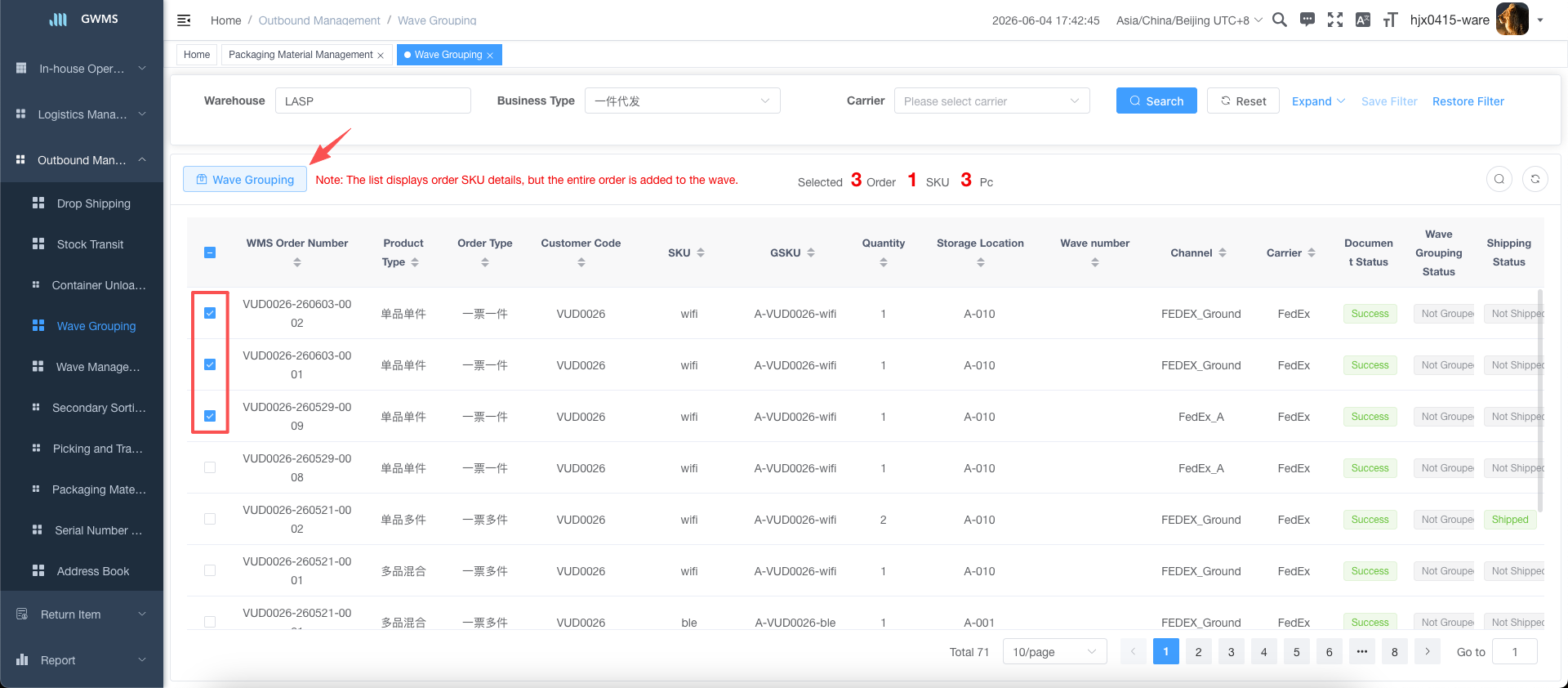This screenshot has width=1568, height=688.
Task: Click the blue Search button
Action: [1156, 101]
